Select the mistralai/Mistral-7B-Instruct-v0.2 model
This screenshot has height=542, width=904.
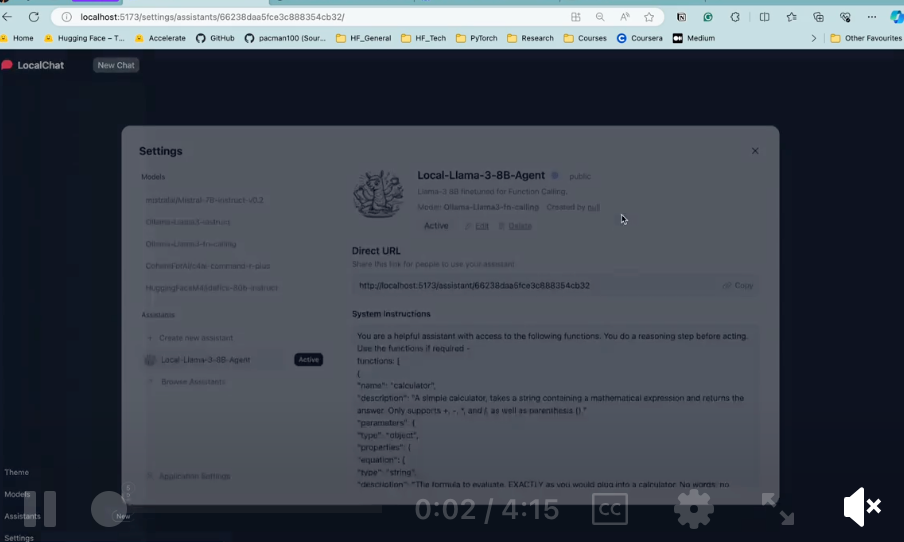205,200
